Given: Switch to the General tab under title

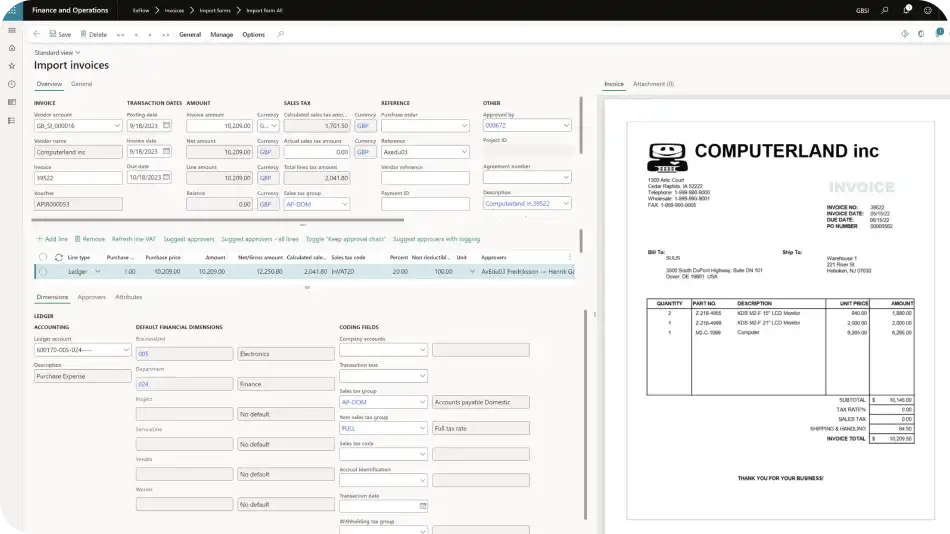Looking at the screenshot, I should pos(81,84).
